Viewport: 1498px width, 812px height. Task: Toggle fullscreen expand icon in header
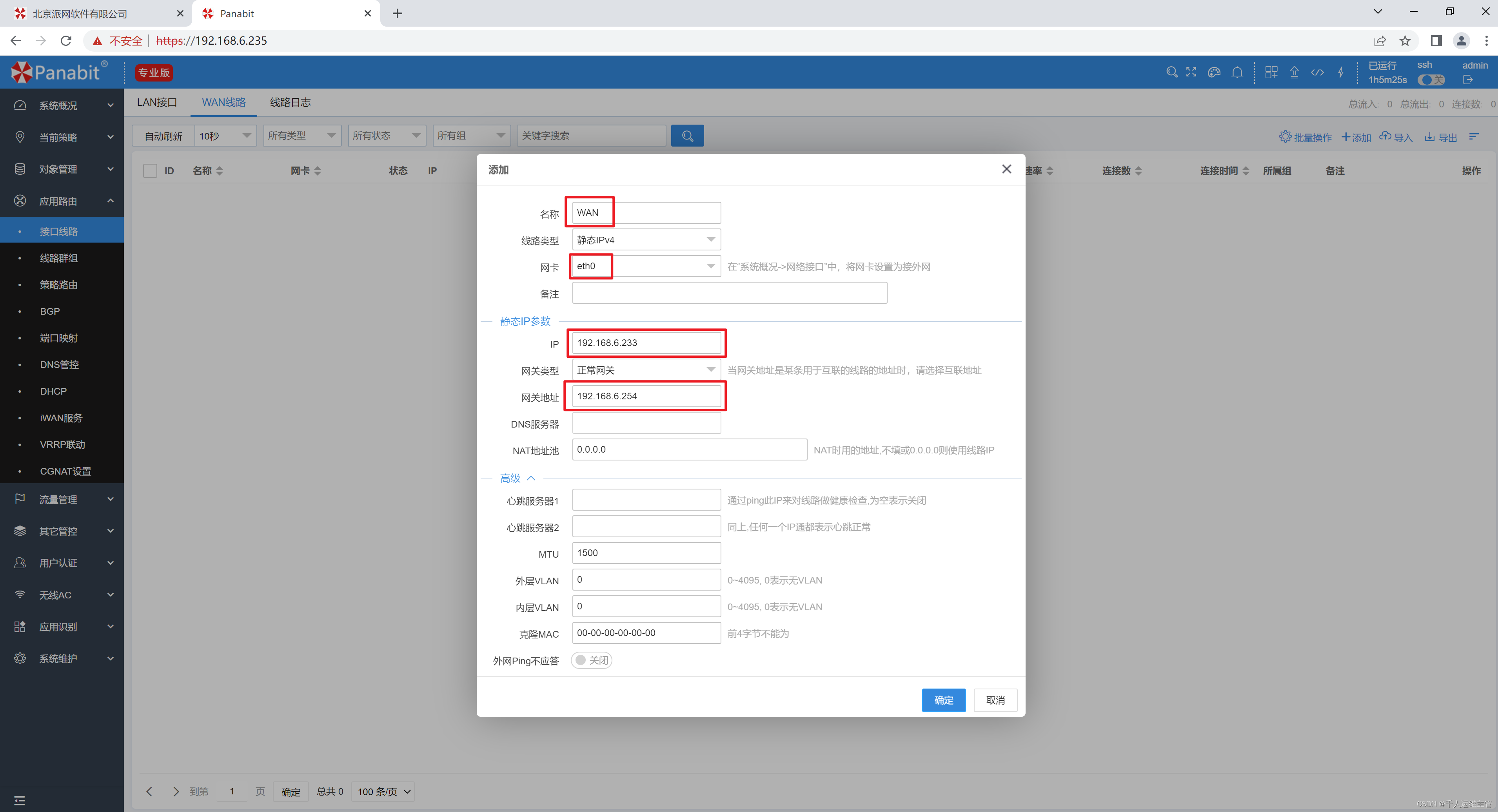(1191, 72)
